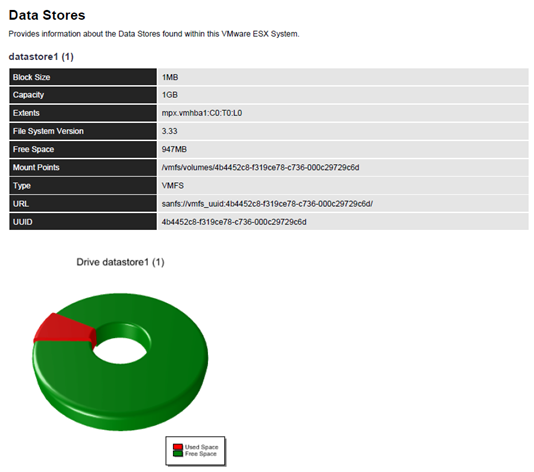Screen dimensions: 534x472
Task: Click the Data Stores description sentence
Action: pos(154,34)
